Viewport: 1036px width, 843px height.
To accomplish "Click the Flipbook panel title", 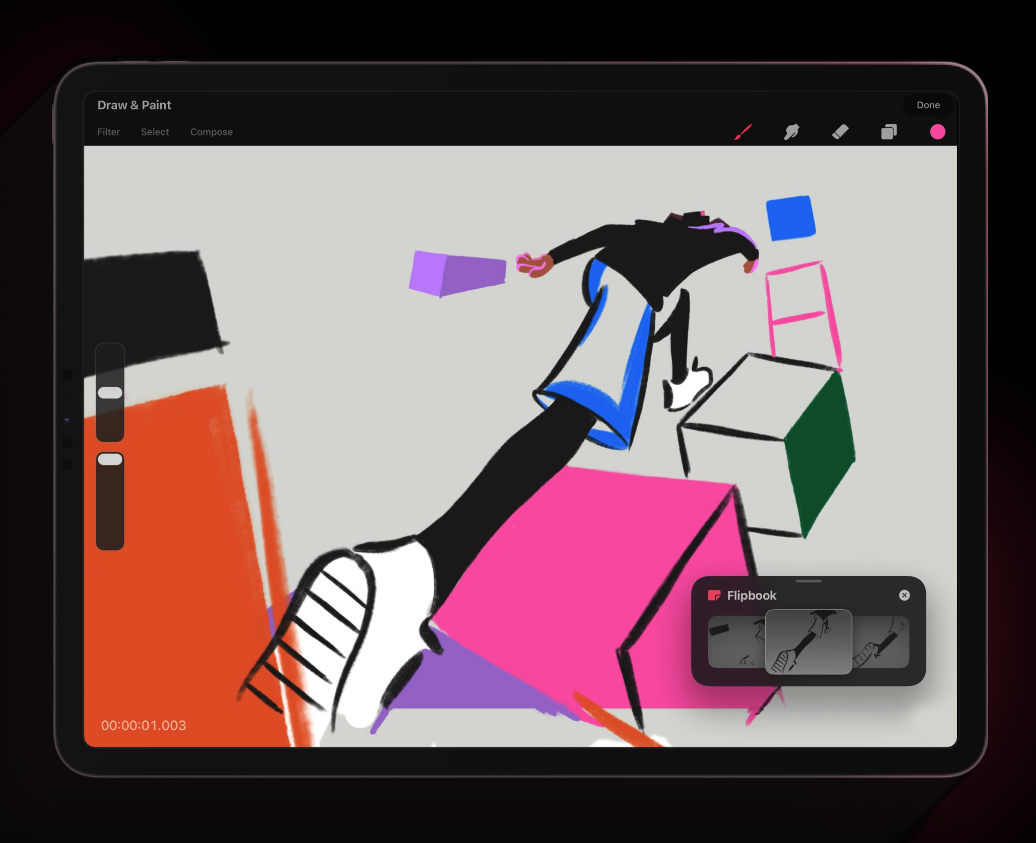I will 752,595.
